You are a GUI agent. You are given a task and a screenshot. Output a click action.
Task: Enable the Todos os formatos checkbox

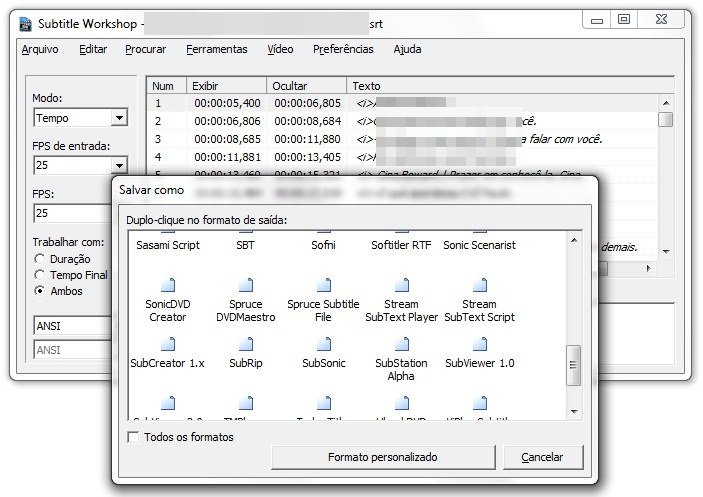click(x=133, y=437)
